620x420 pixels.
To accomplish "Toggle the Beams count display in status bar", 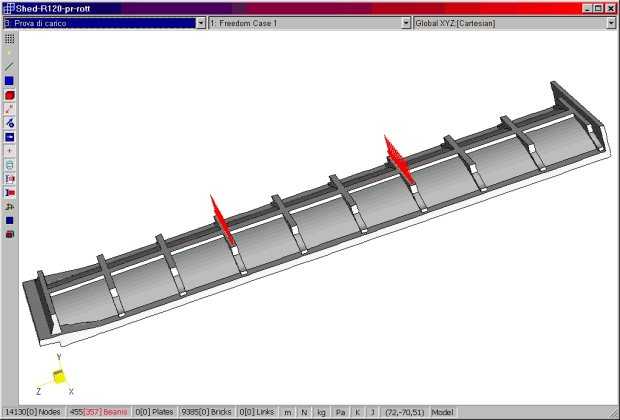I will pyautogui.click(x=92, y=412).
